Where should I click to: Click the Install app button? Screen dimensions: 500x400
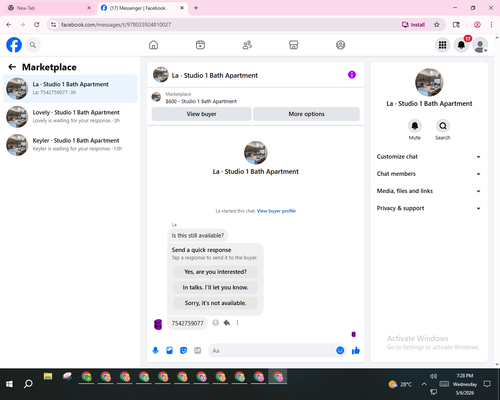pos(414,25)
